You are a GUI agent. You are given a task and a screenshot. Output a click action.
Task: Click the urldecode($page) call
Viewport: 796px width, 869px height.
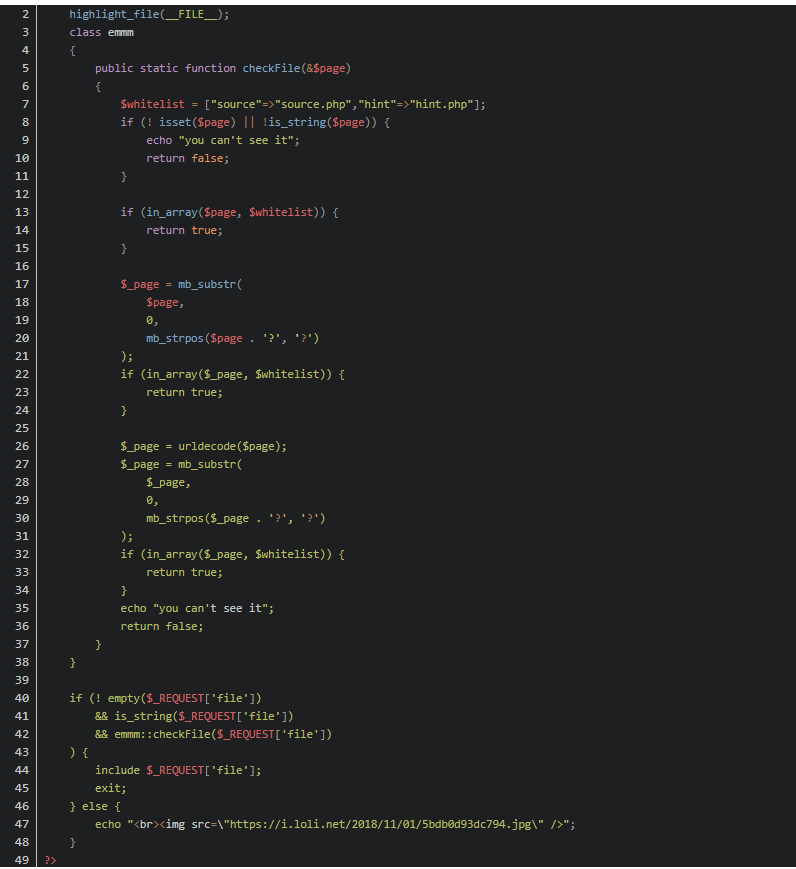click(229, 446)
